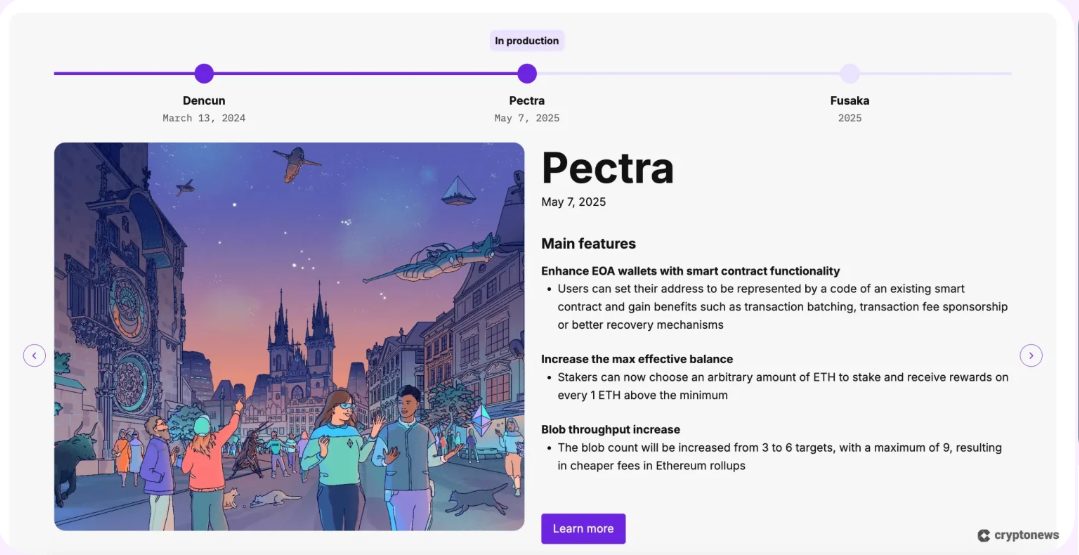
Task: Select the Dencun timeline dot
Action: tap(204, 73)
